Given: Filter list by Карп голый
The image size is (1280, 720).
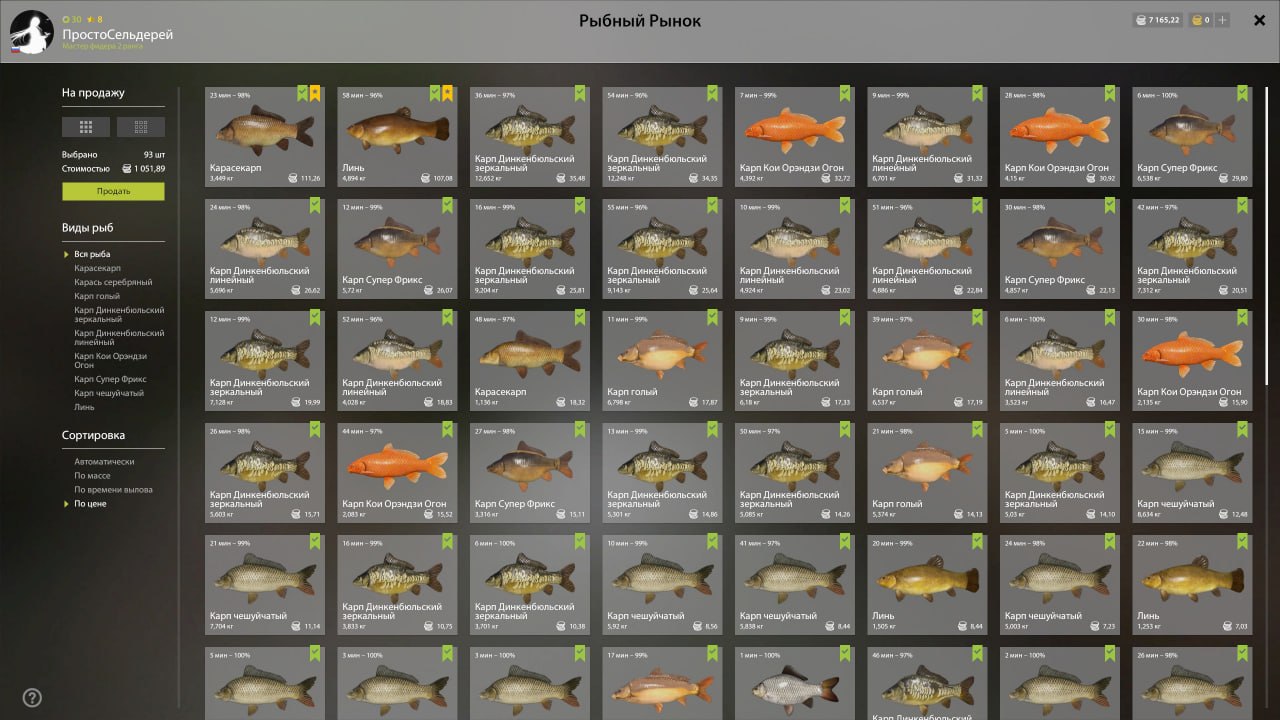Looking at the screenshot, I should pos(97,296).
